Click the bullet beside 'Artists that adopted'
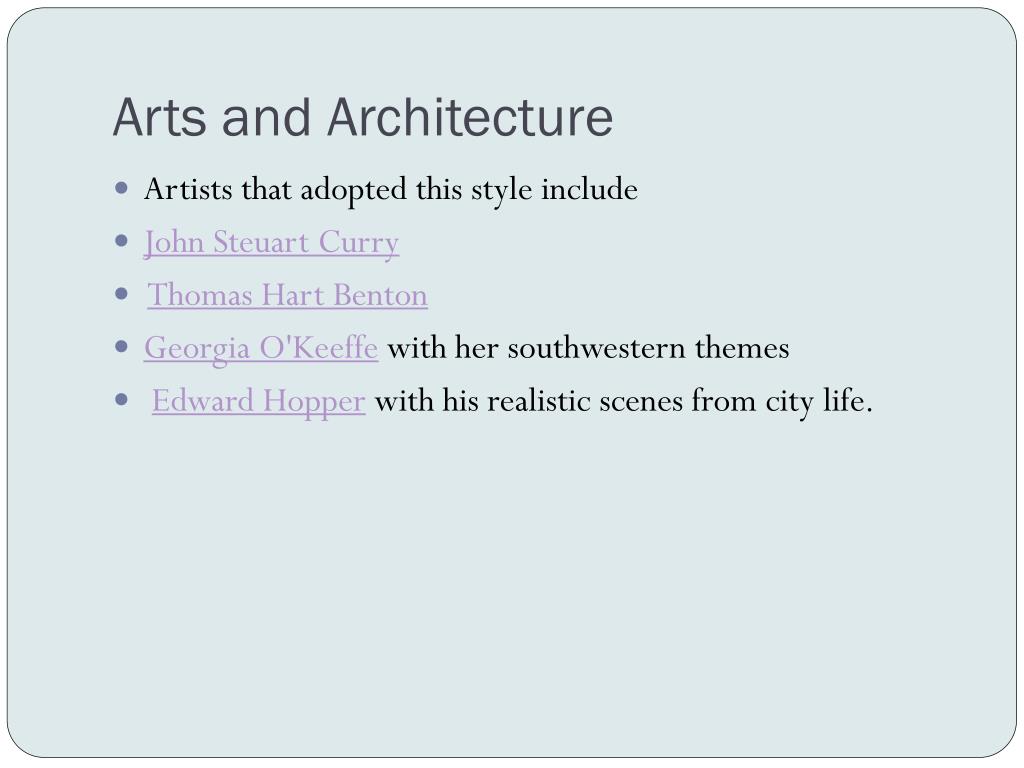The image size is (1024, 768). 121,189
